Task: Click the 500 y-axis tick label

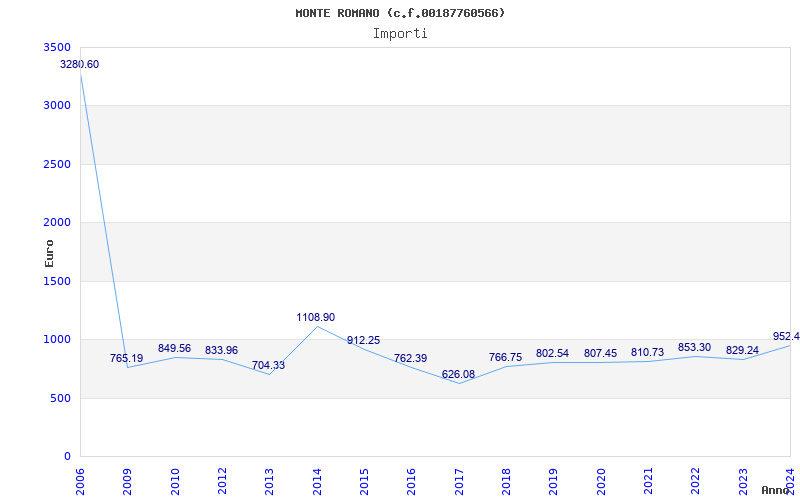Action: 61,398
